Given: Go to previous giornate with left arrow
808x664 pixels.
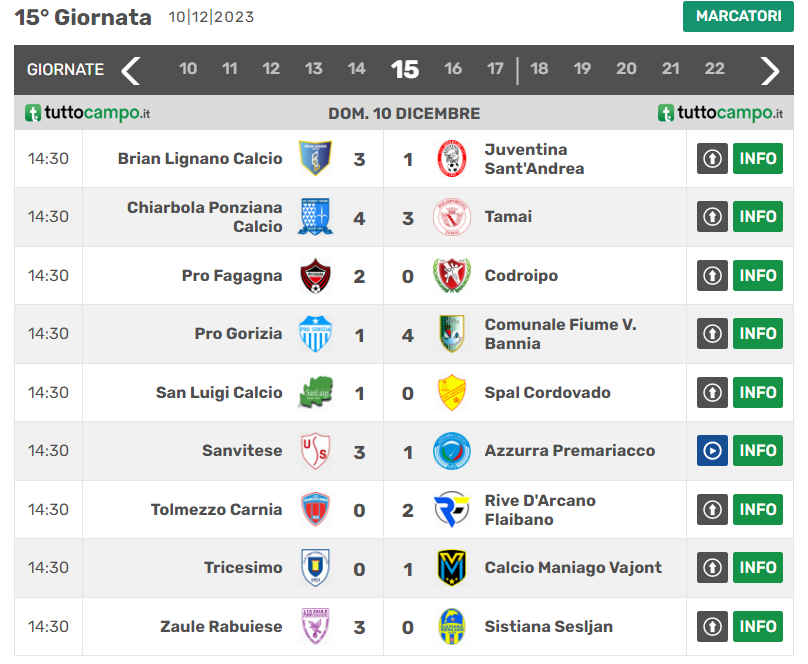Looking at the screenshot, I should coord(131,70).
